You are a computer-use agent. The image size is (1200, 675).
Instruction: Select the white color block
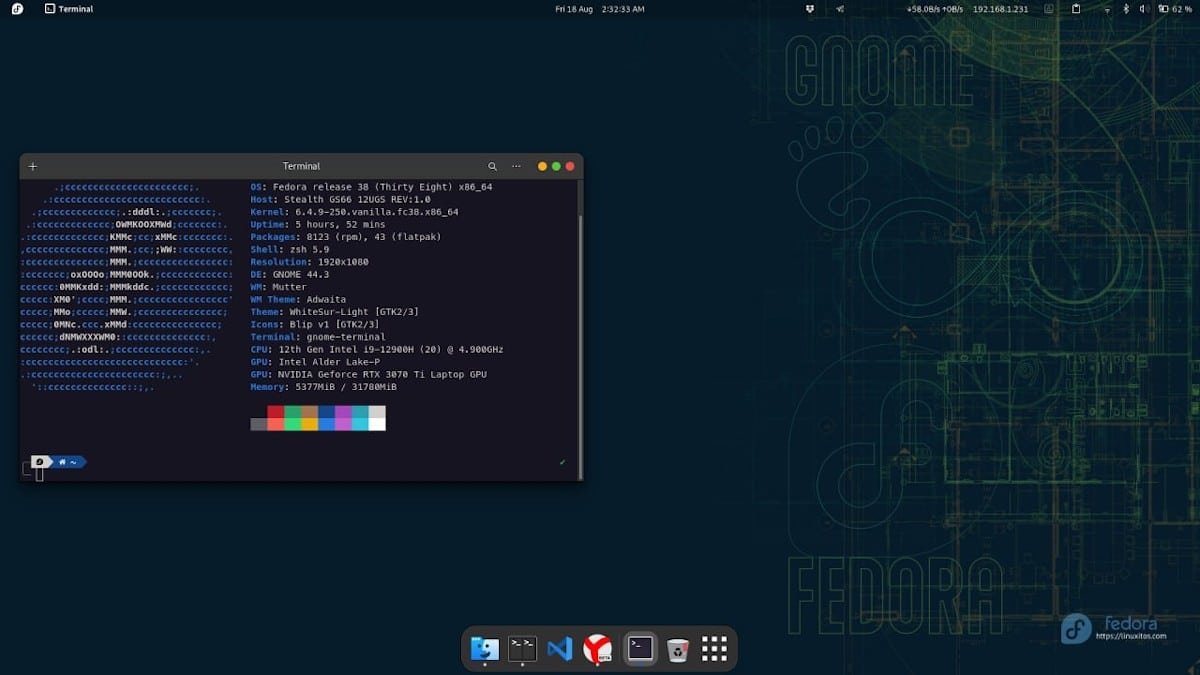(377, 424)
